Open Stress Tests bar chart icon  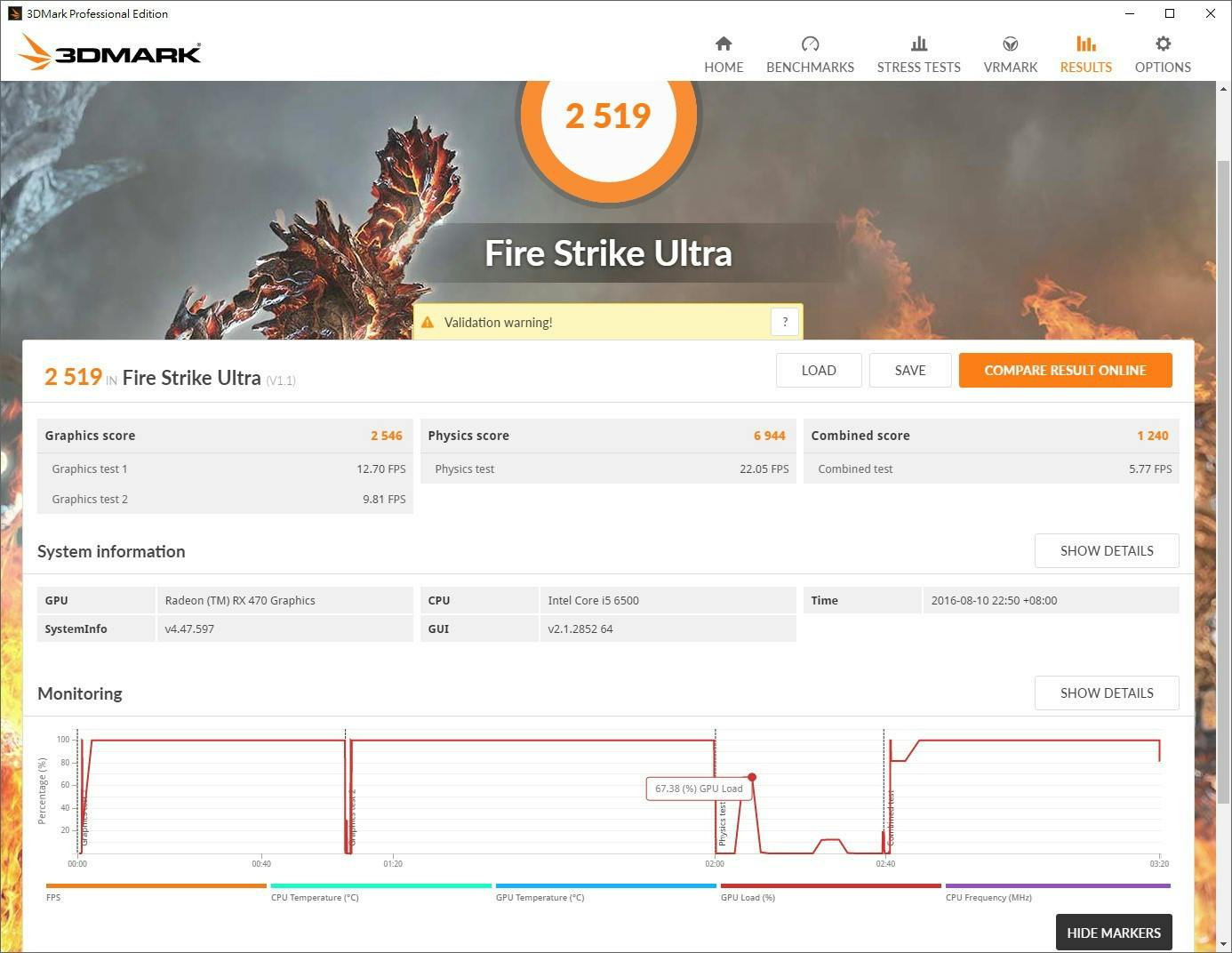click(x=918, y=44)
